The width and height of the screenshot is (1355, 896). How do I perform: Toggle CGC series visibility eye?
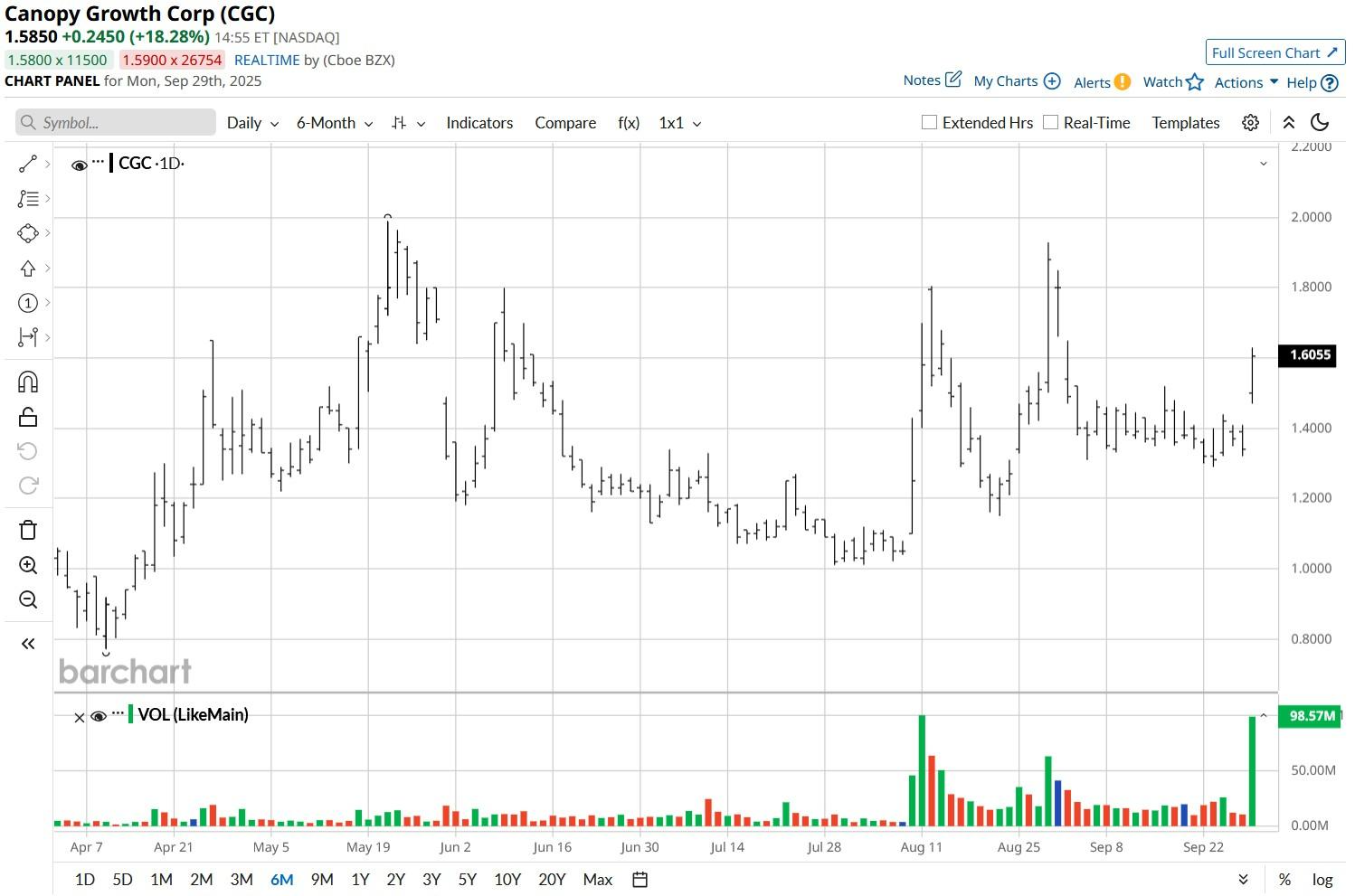80,165
